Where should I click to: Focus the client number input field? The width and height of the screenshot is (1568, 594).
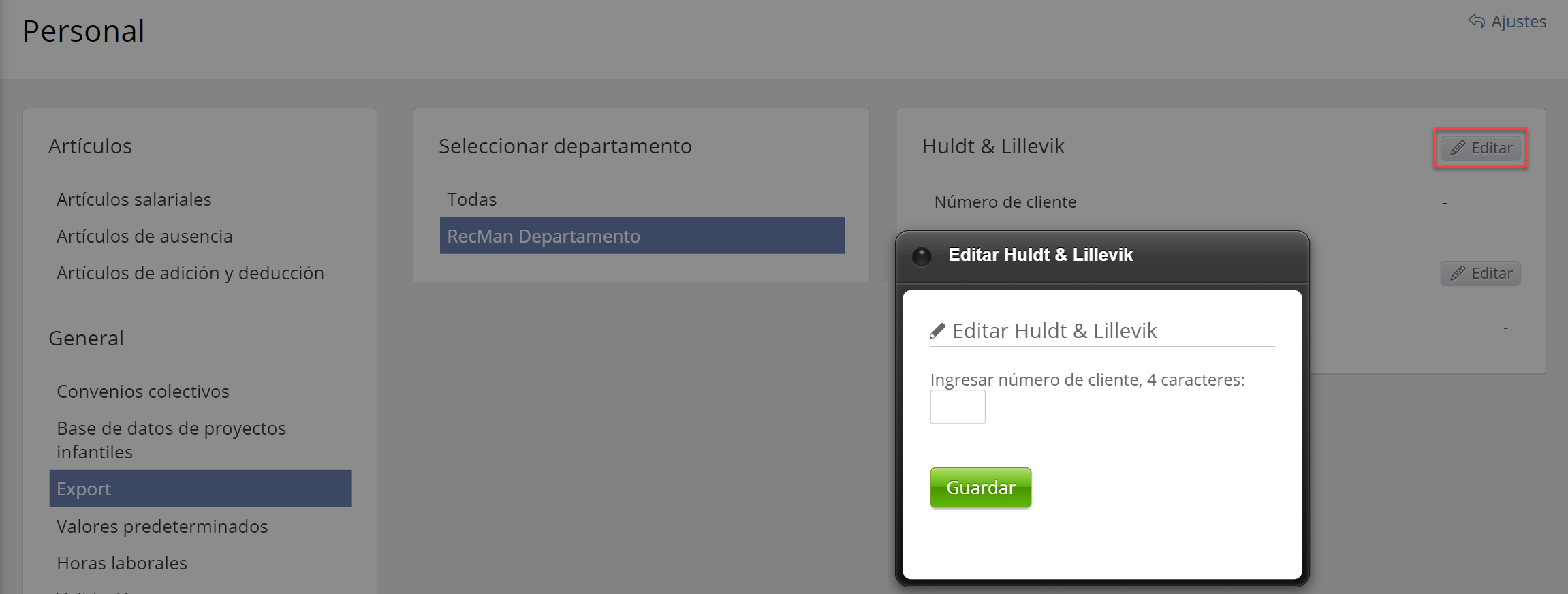tap(957, 407)
